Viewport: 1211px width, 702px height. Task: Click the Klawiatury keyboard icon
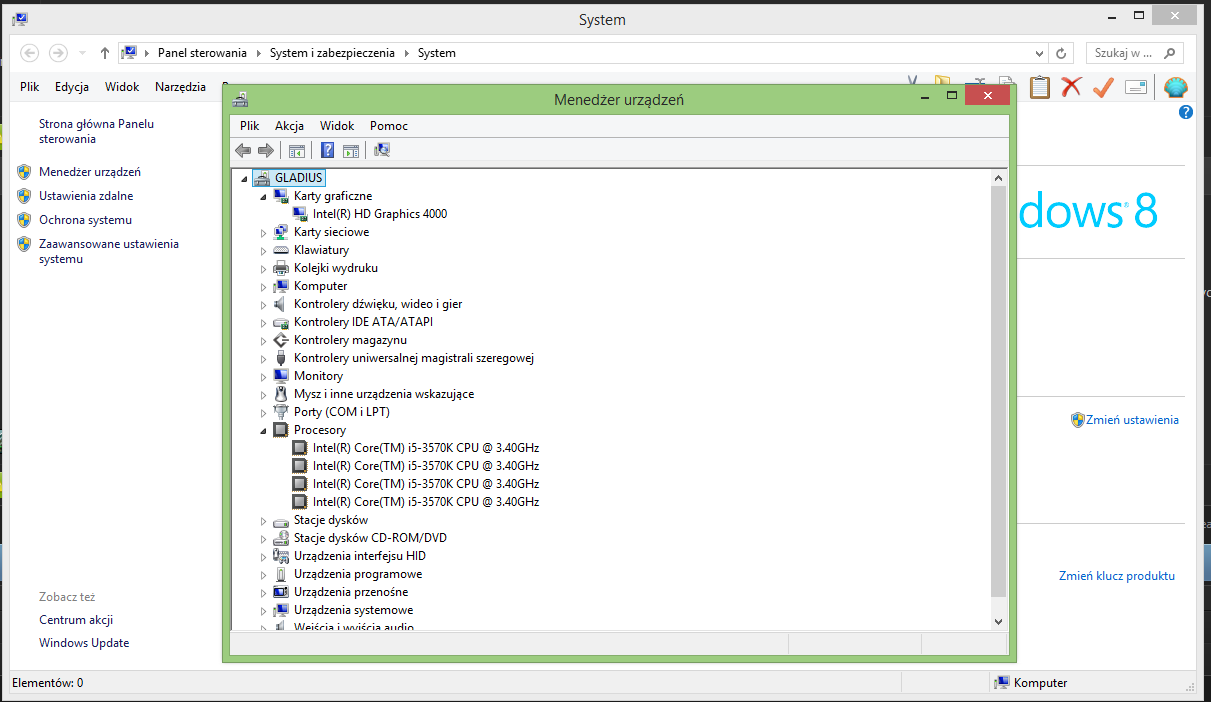(281, 250)
